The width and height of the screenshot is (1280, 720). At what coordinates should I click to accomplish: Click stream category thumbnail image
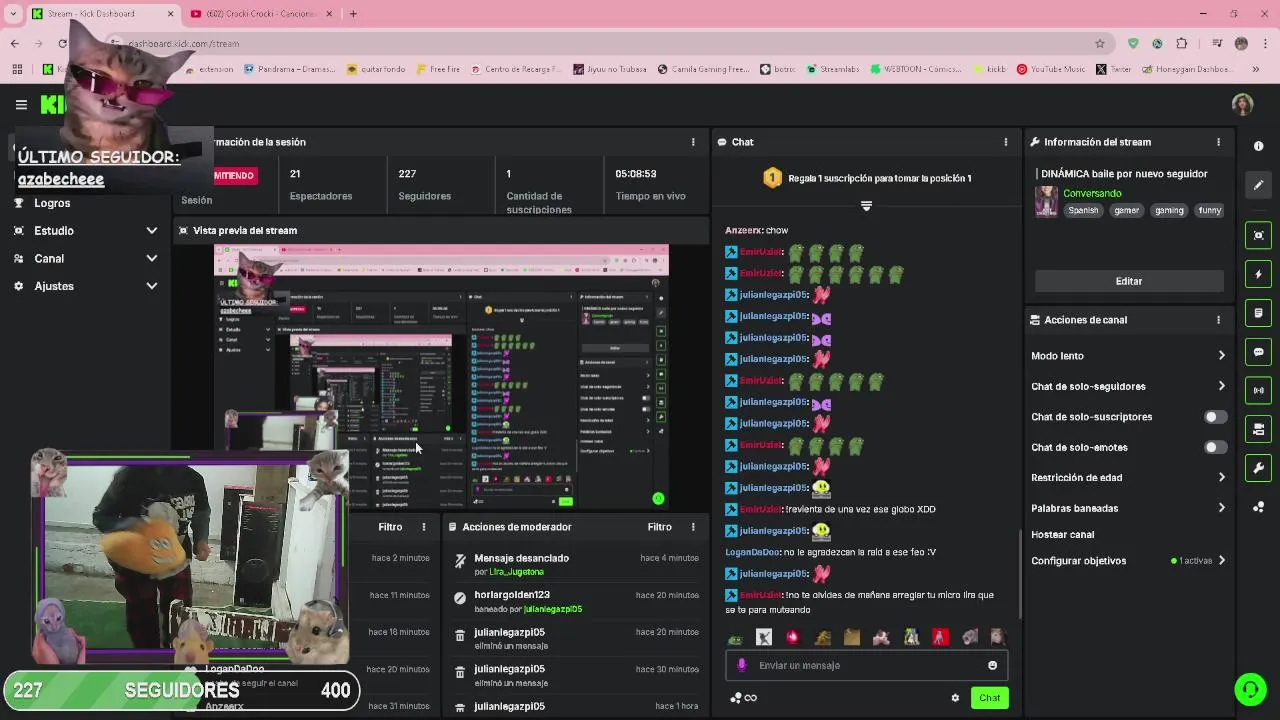coord(1047,201)
